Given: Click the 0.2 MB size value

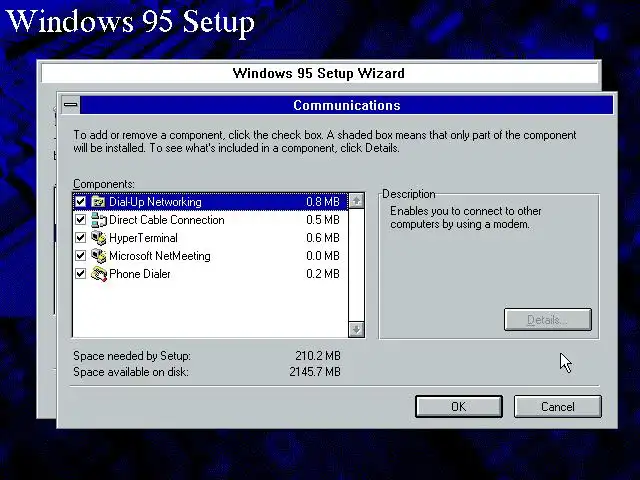Looking at the screenshot, I should click(323, 273).
